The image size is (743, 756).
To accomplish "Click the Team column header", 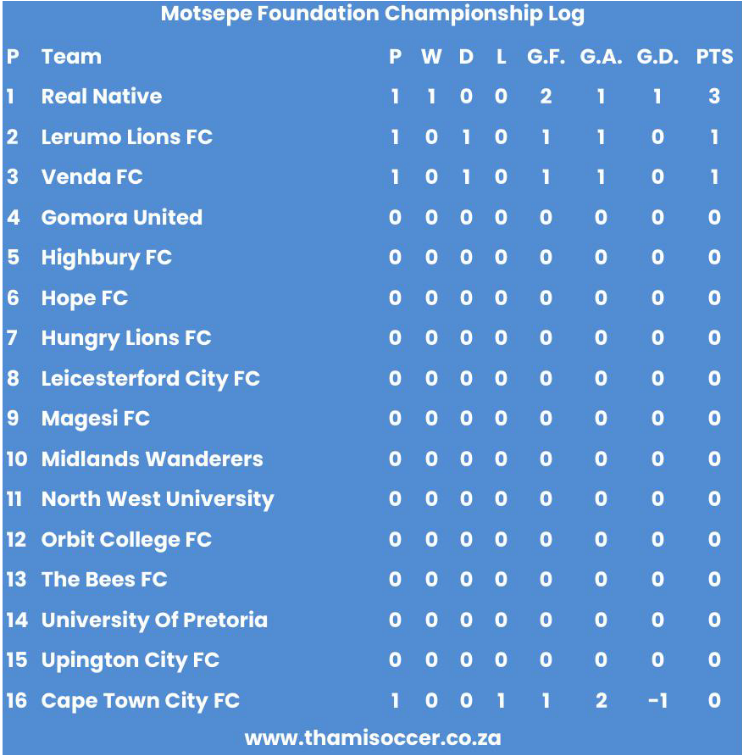I will [x=71, y=57].
